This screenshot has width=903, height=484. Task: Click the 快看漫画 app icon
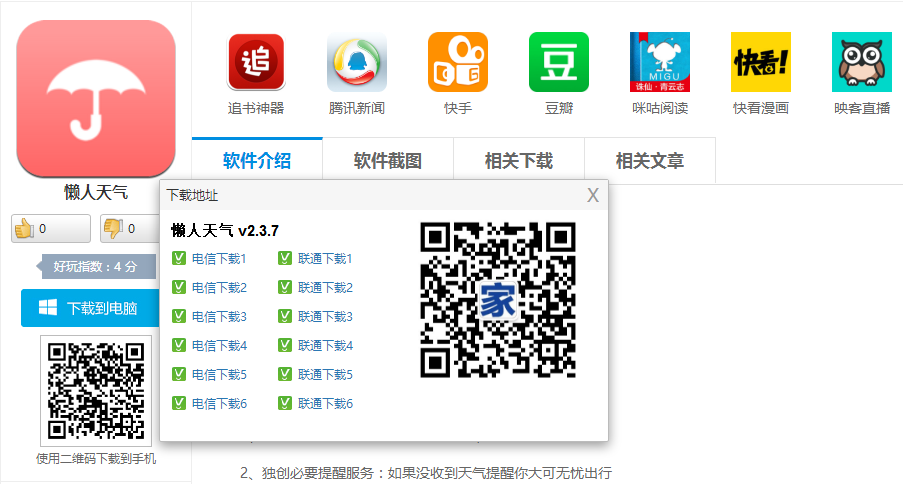[760, 62]
